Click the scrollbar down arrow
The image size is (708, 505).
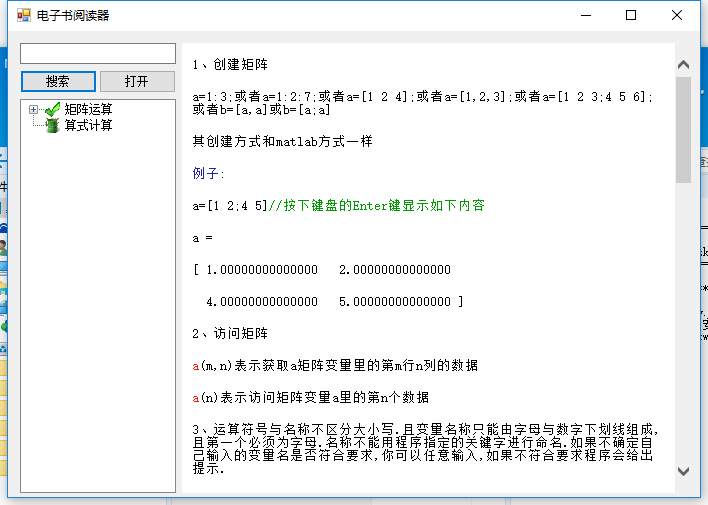click(684, 471)
